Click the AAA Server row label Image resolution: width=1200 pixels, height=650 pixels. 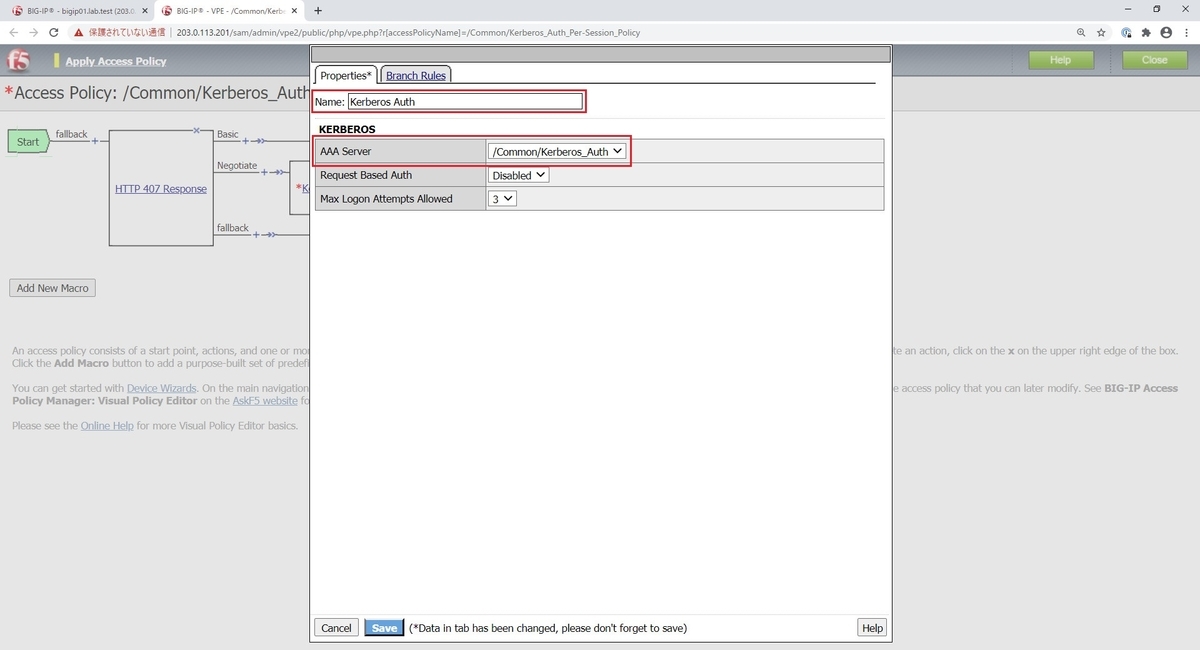pyautogui.click(x=345, y=151)
